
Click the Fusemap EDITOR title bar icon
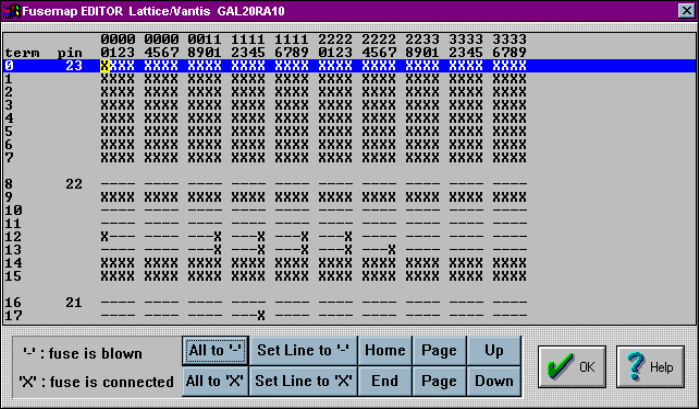(11, 11)
